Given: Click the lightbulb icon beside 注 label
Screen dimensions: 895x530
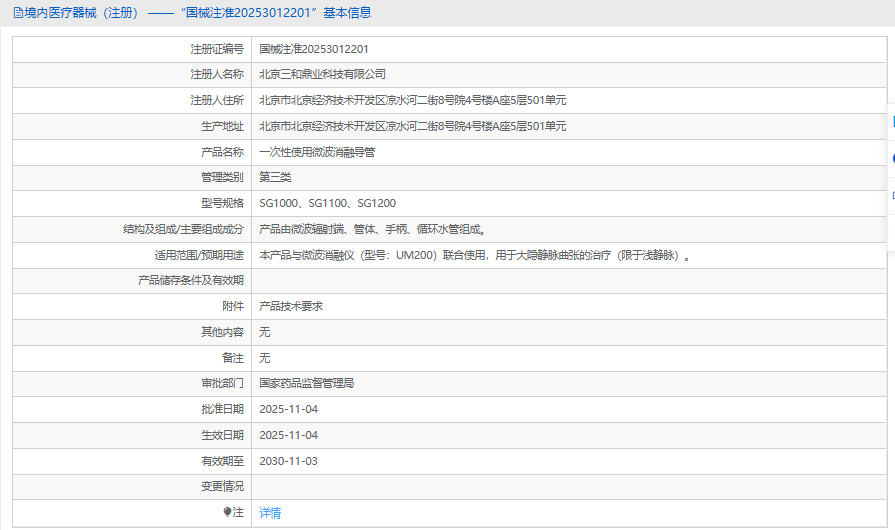Looking at the screenshot, I should [227, 512].
